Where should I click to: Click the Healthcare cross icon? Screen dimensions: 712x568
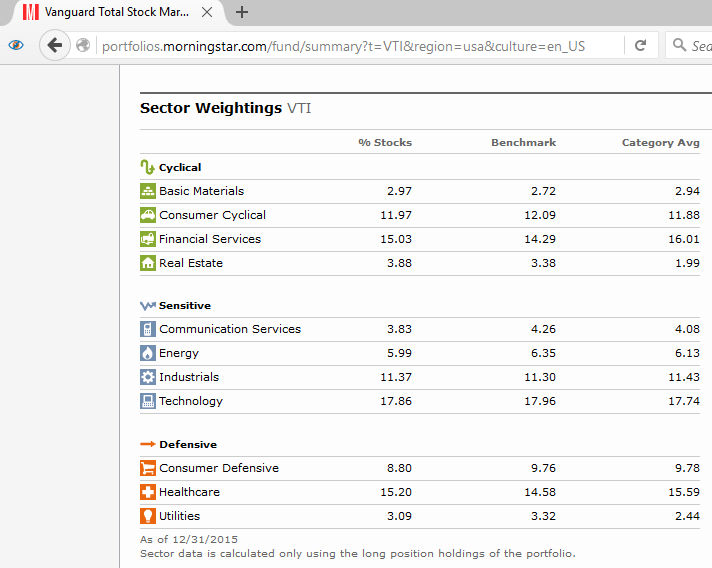click(148, 492)
